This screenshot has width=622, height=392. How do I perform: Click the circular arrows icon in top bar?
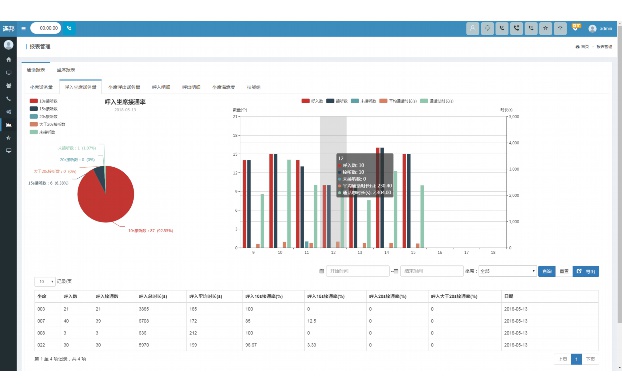(487, 28)
